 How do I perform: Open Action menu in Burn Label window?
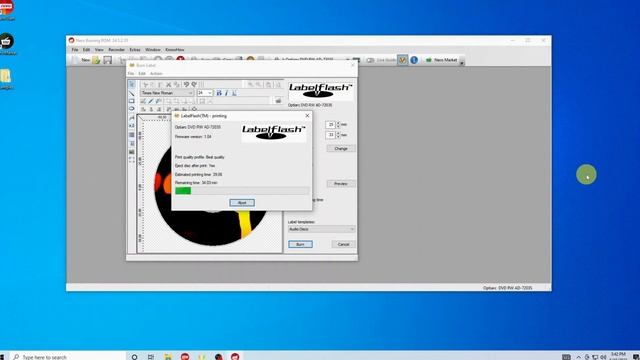pyautogui.click(x=156, y=73)
